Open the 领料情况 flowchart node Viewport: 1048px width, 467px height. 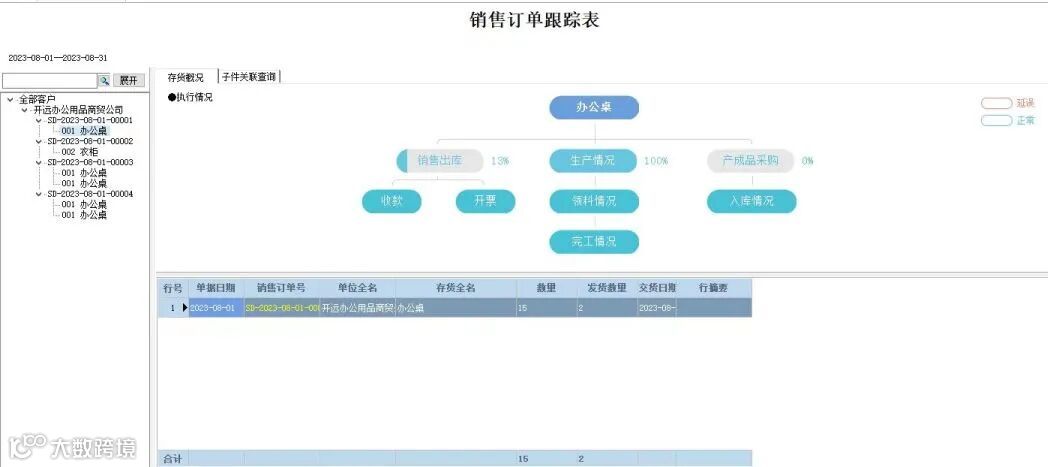(594, 201)
